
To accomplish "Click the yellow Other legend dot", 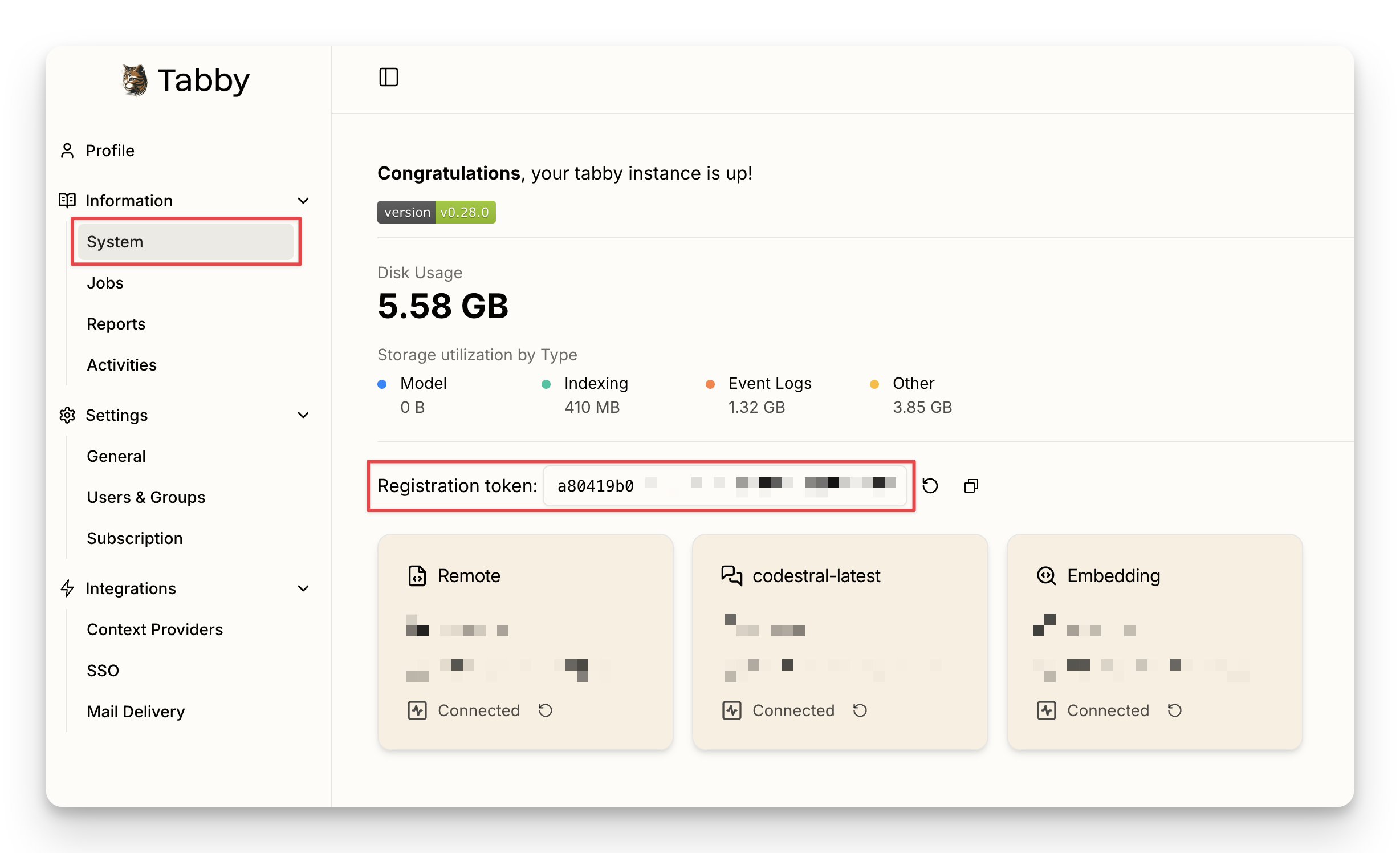I will coord(874,384).
